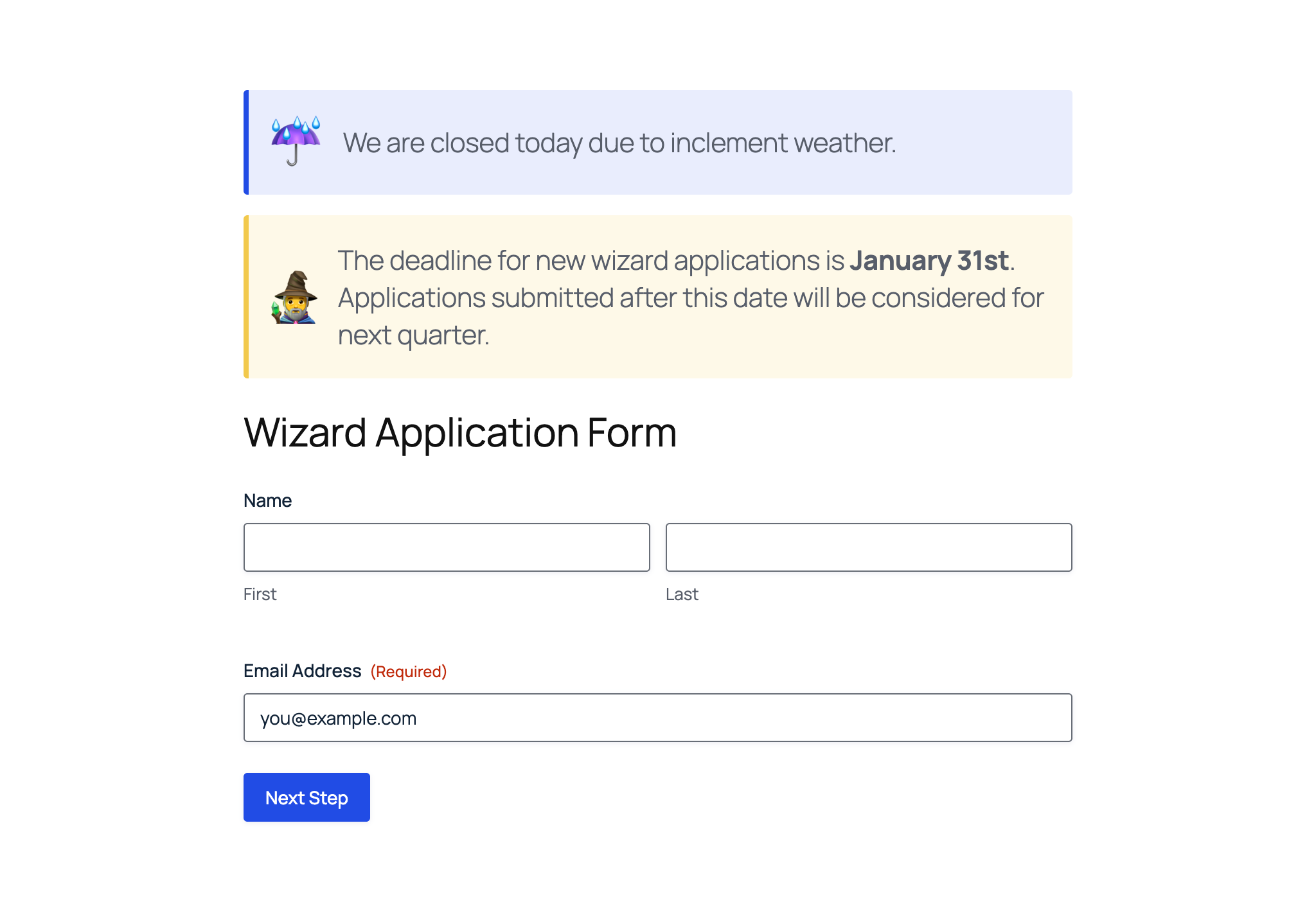Click the umbrella with rain drops icon

(x=295, y=141)
